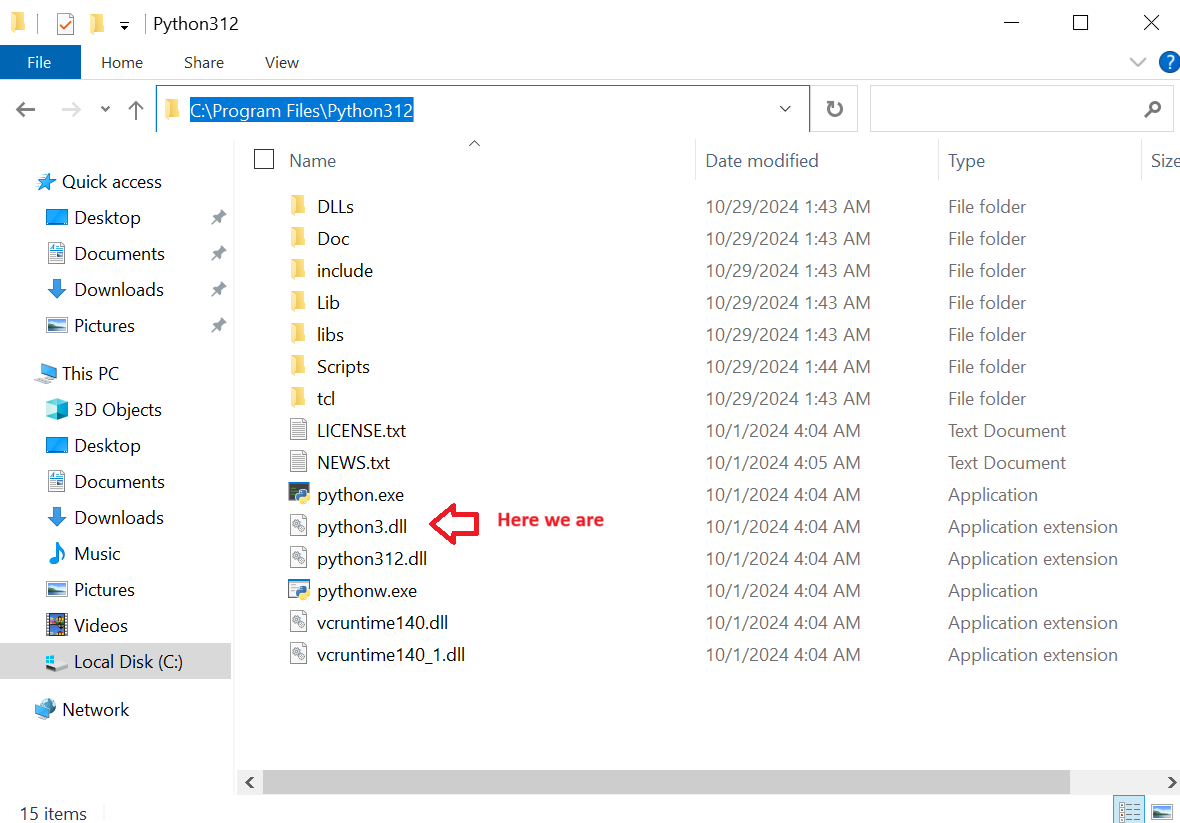This screenshot has width=1180, height=823.
Task: Select the vcruntime140.dll file icon
Action: [298, 622]
